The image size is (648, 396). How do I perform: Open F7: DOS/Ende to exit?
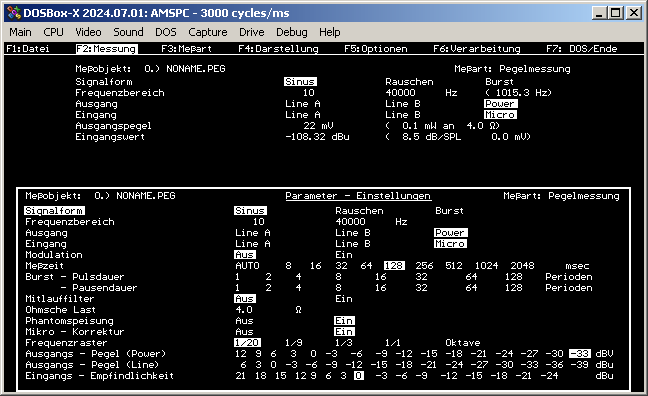pyautogui.click(x=581, y=49)
